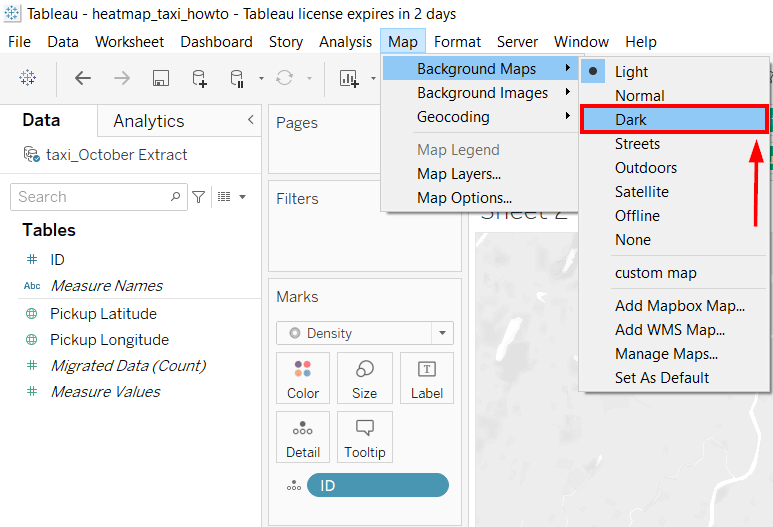
Task: Click the ID pill on Marks card
Action: click(378, 486)
